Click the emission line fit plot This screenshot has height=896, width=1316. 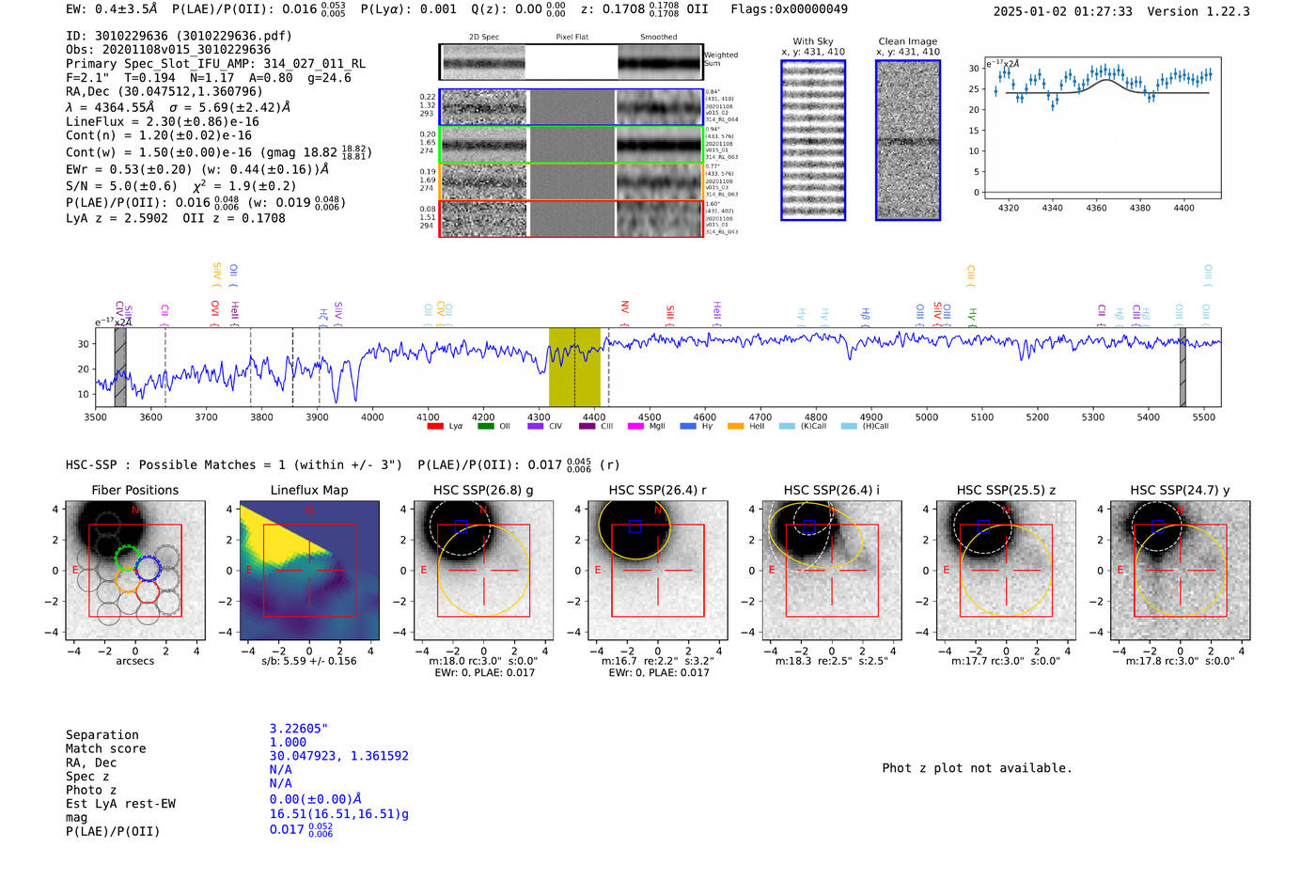click(x=1103, y=128)
